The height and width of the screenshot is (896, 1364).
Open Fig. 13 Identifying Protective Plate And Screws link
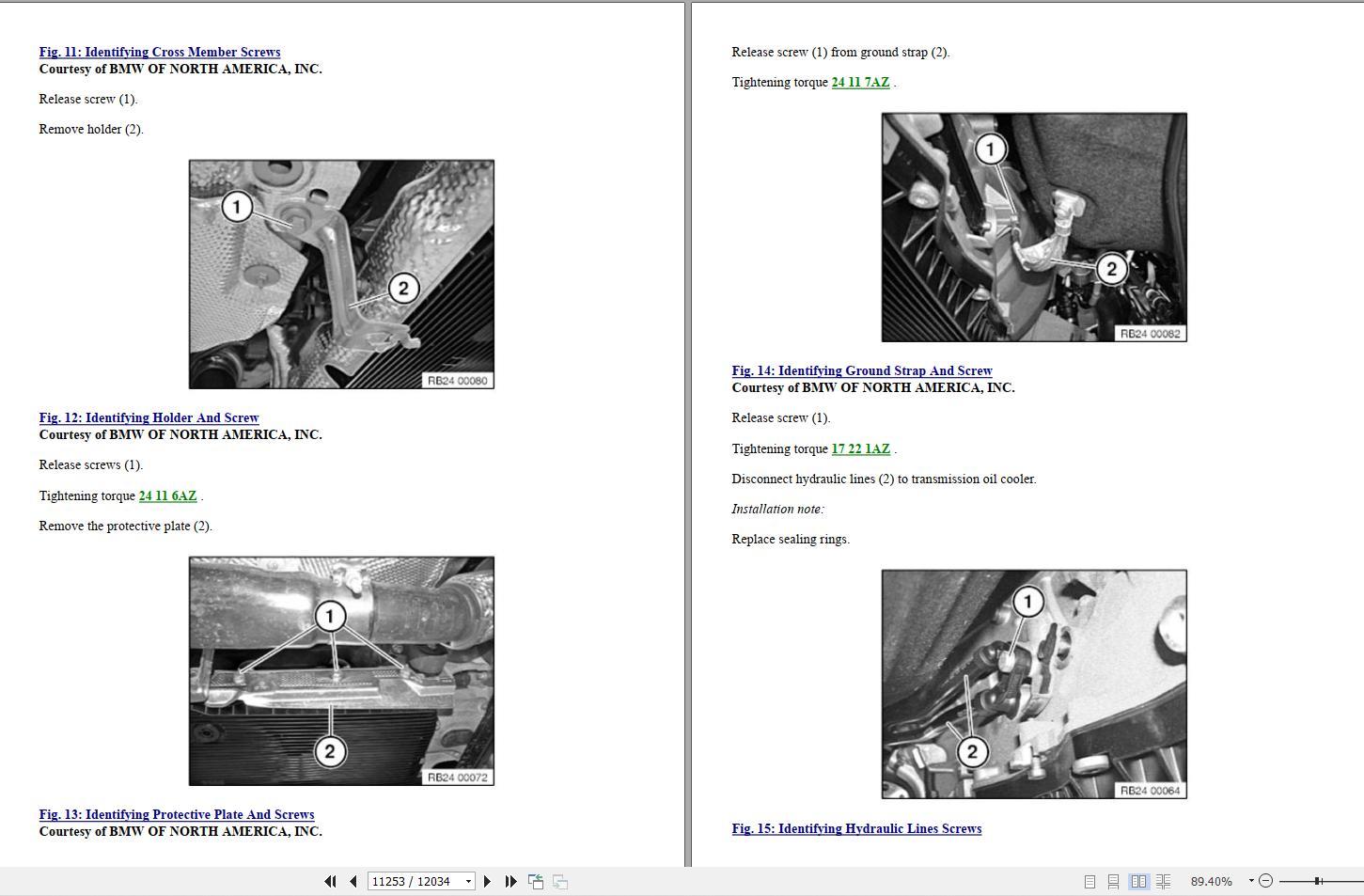(177, 815)
